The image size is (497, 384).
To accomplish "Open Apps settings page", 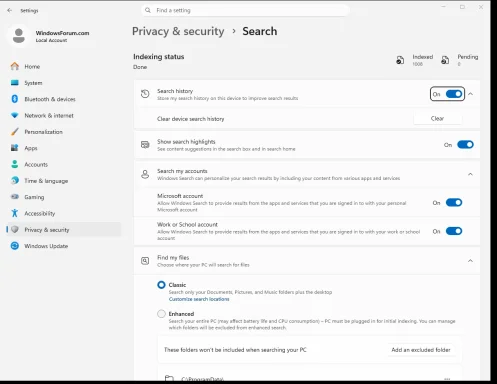I will [x=64, y=148].
